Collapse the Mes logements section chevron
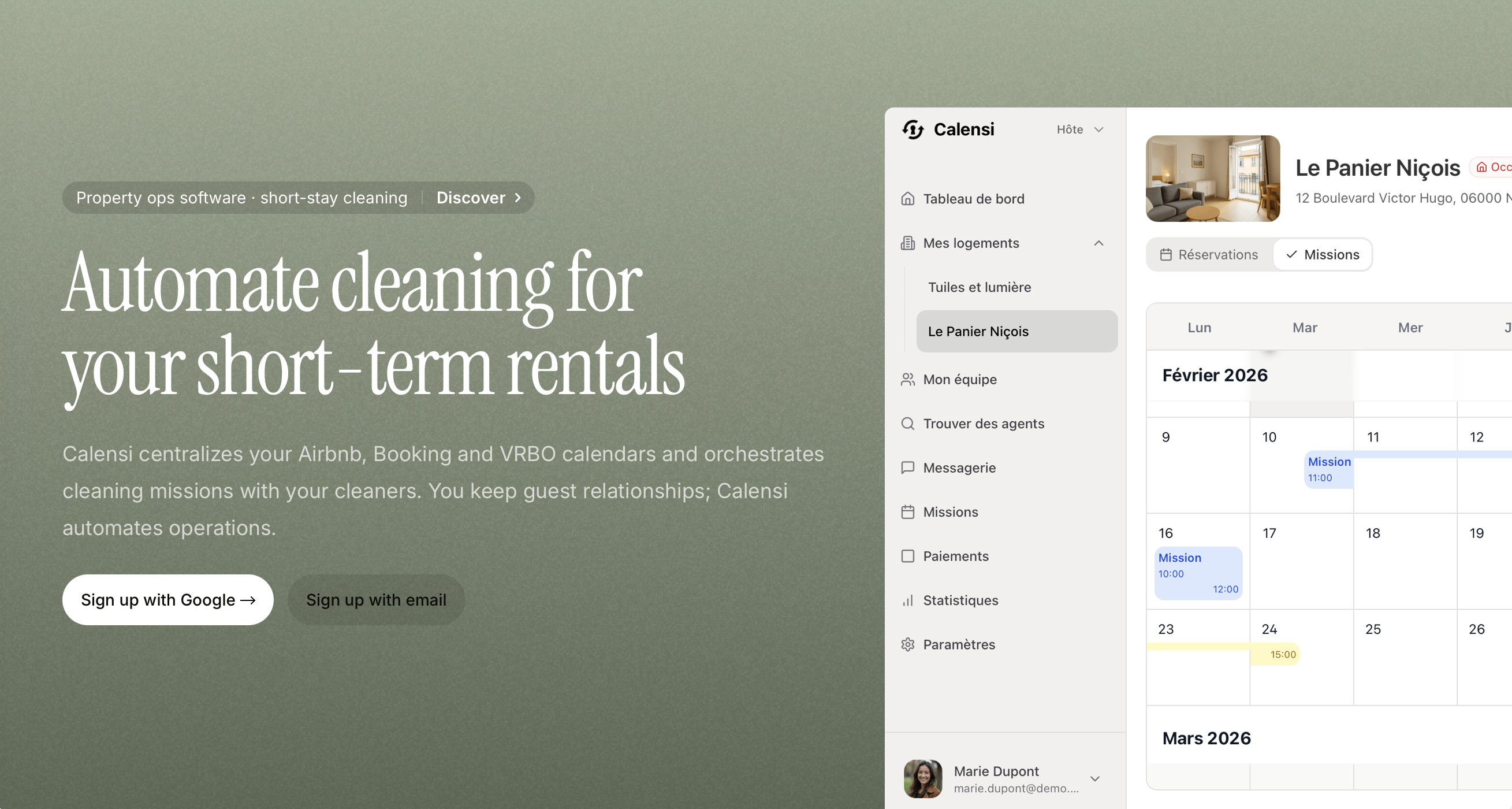 pyautogui.click(x=1099, y=243)
